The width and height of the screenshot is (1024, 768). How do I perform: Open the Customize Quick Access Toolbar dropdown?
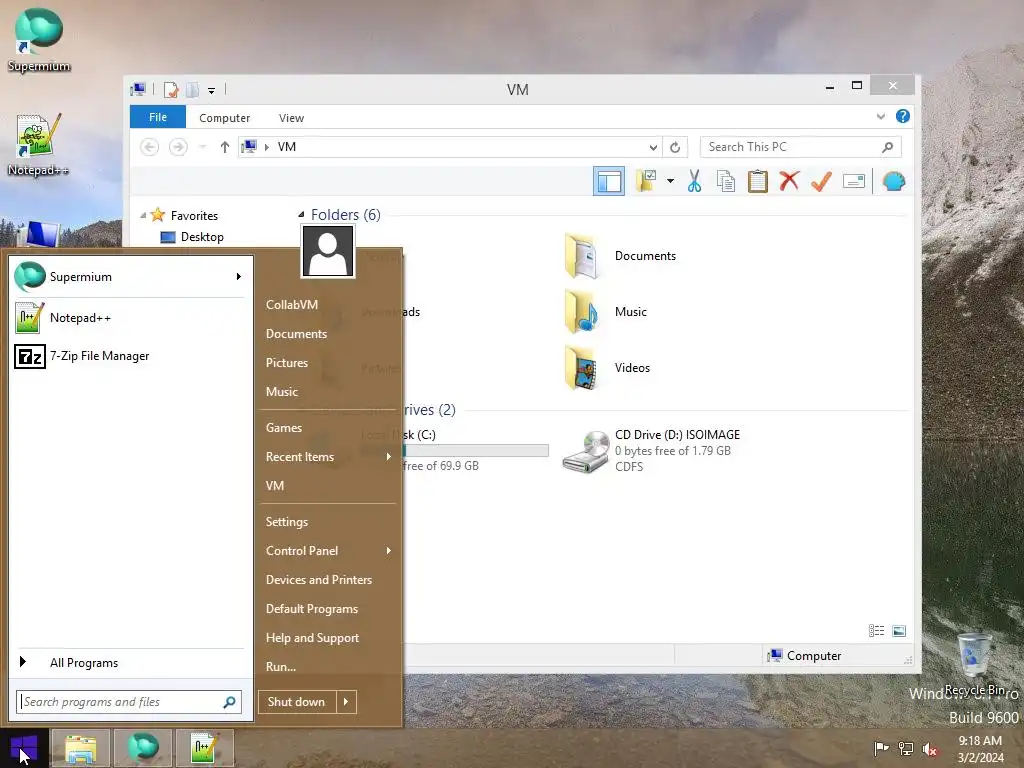click(x=212, y=90)
